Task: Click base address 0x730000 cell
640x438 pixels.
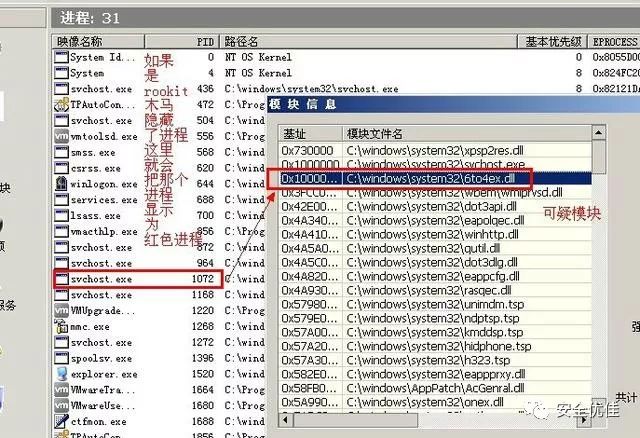Action: coord(307,151)
